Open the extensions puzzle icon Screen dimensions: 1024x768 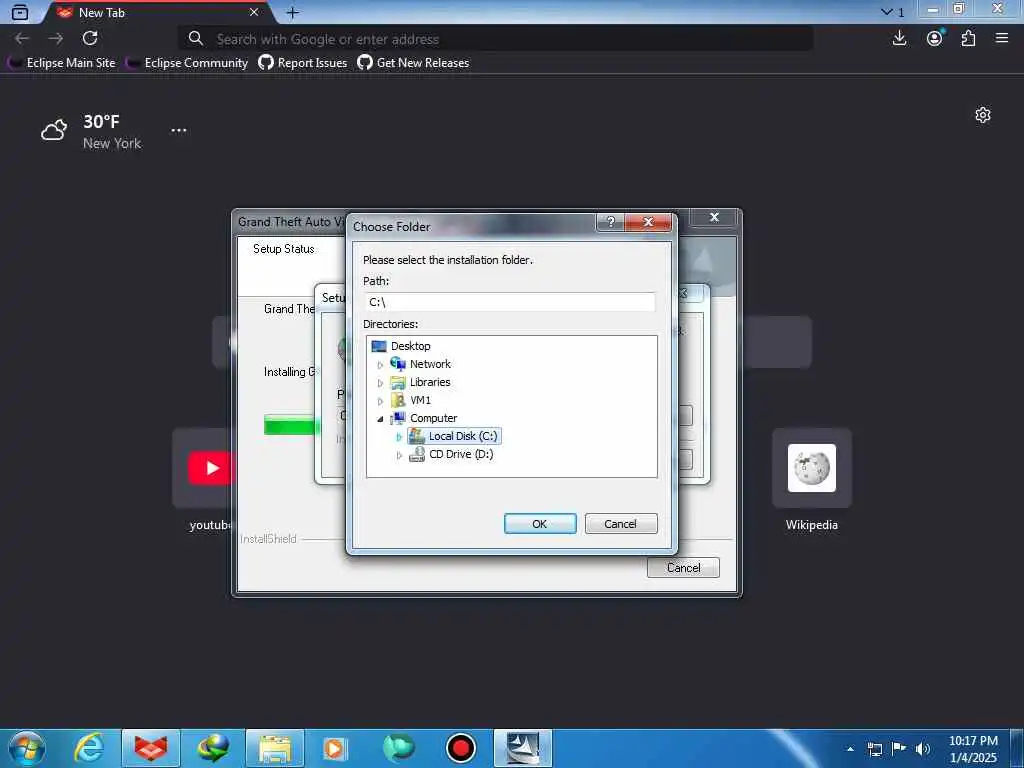[x=968, y=39]
